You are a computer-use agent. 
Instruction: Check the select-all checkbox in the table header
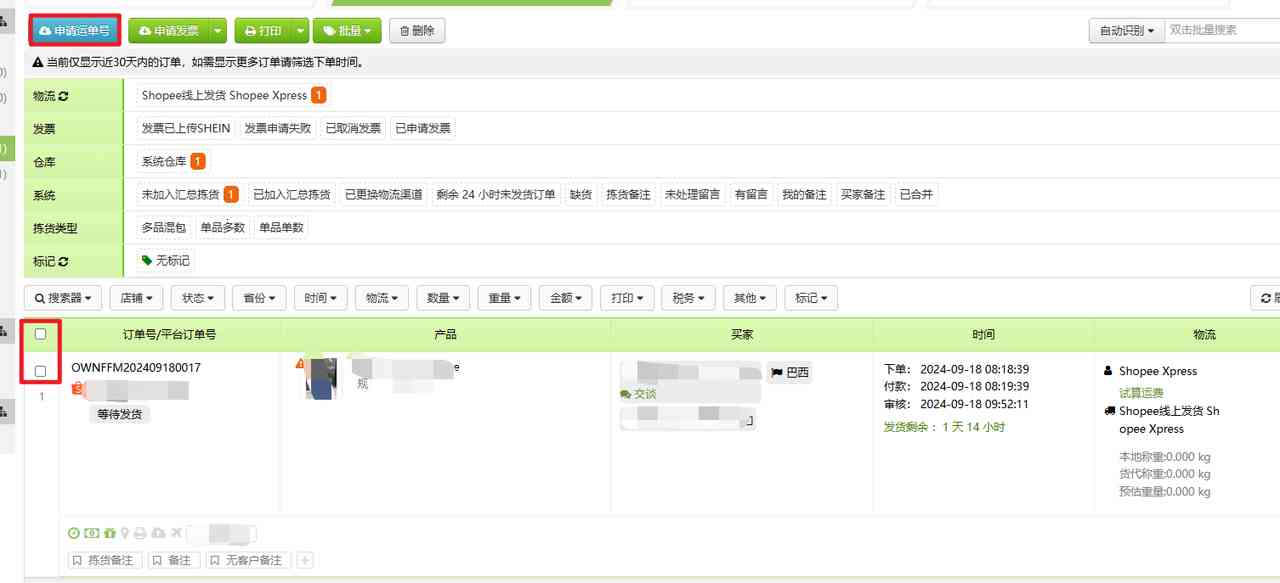pyautogui.click(x=40, y=333)
